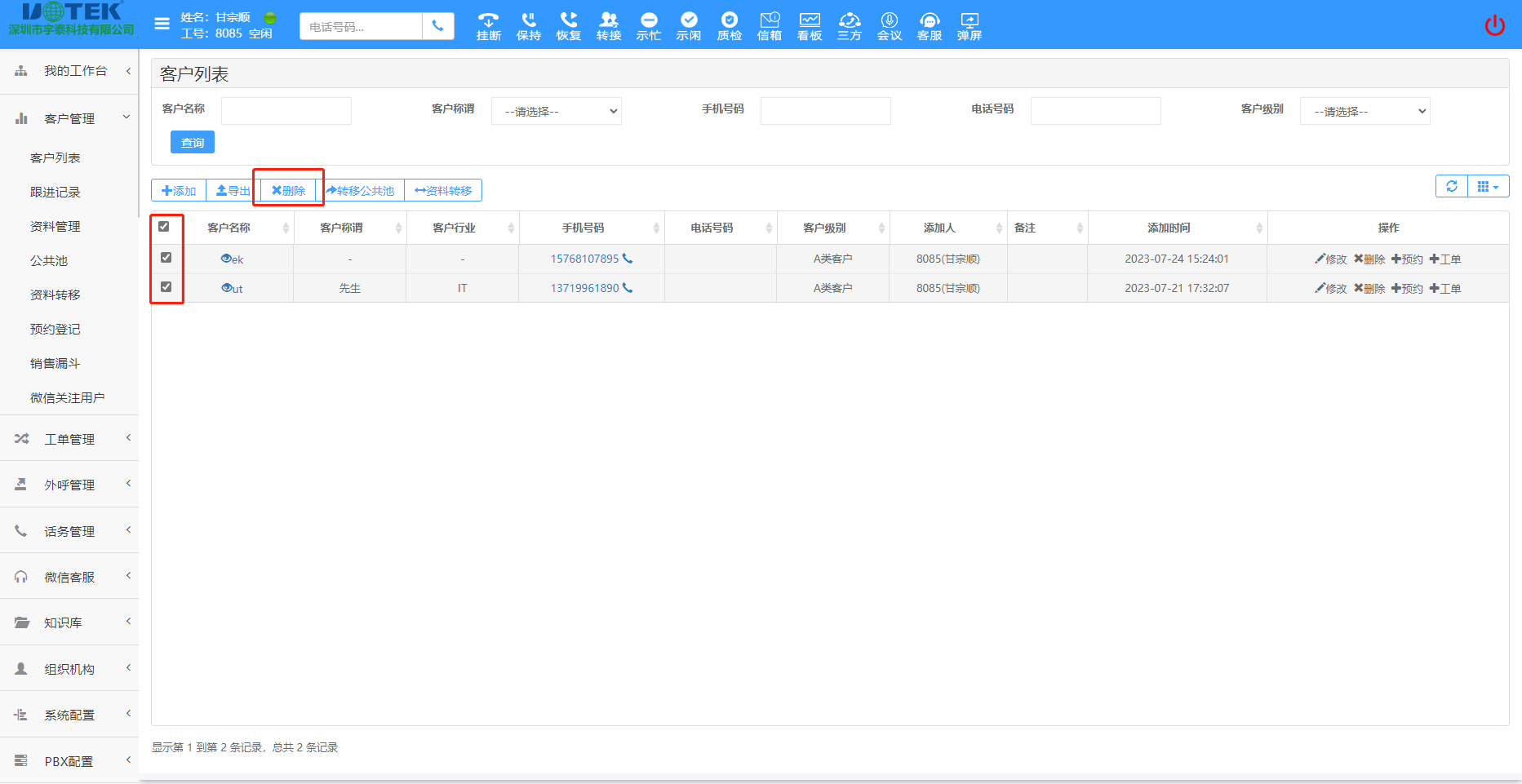Open 跟进记录 in the sidebar
Viewport: 1522px width, 784px height.
tap(55, 193)
